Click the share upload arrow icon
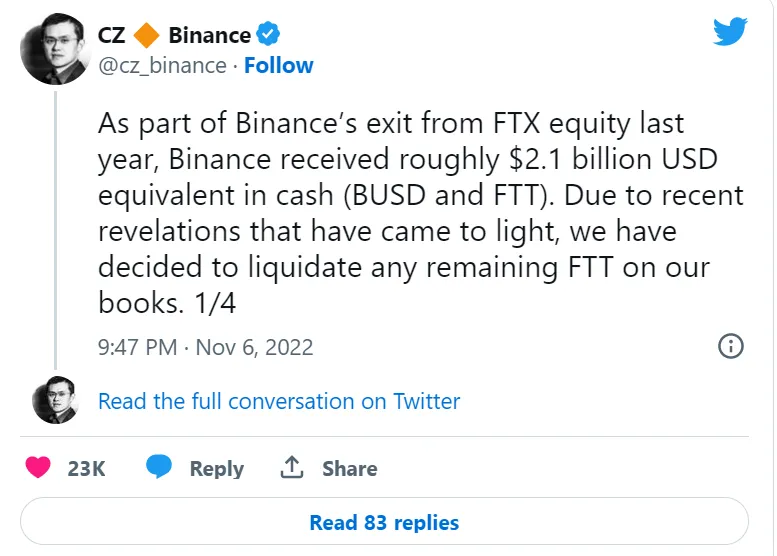The image size is (777, 556). (x=292, y=467)
